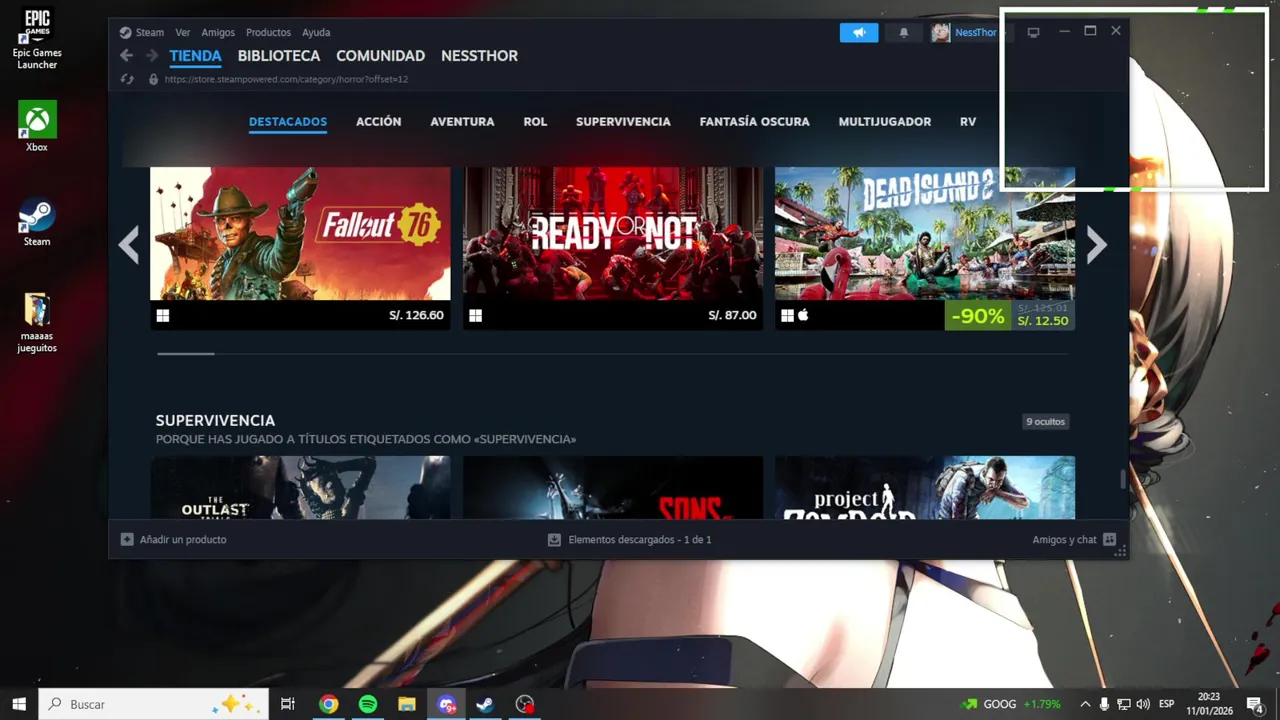This screenshot has width=1280, height=720.
Task: Open Epic Games Launcher desktop shortcut
Action: [x=37, y=39]
